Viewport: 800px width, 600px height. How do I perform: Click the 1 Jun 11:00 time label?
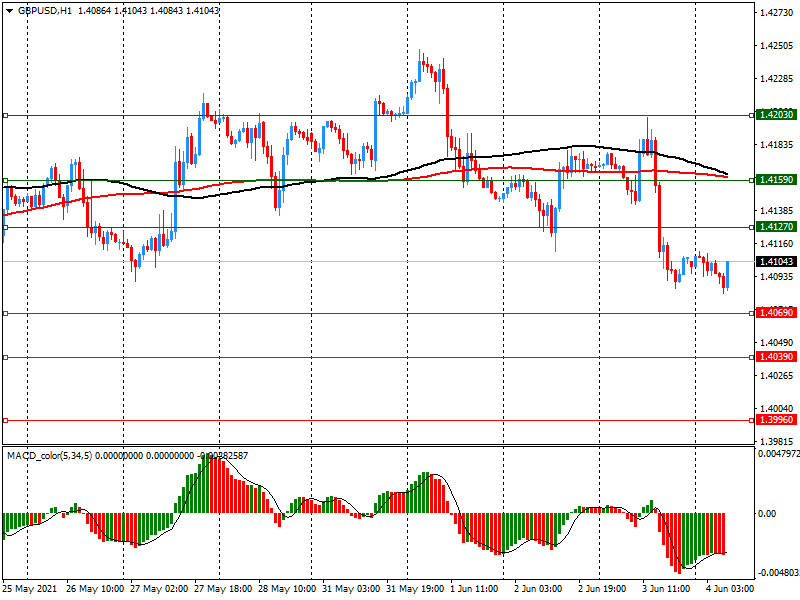point(474,589)
